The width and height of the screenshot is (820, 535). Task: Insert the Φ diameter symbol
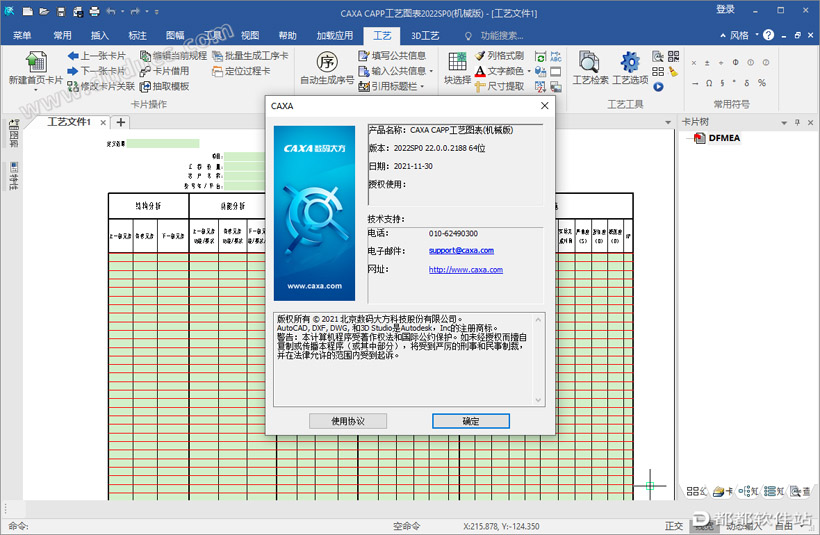(736, 62)
